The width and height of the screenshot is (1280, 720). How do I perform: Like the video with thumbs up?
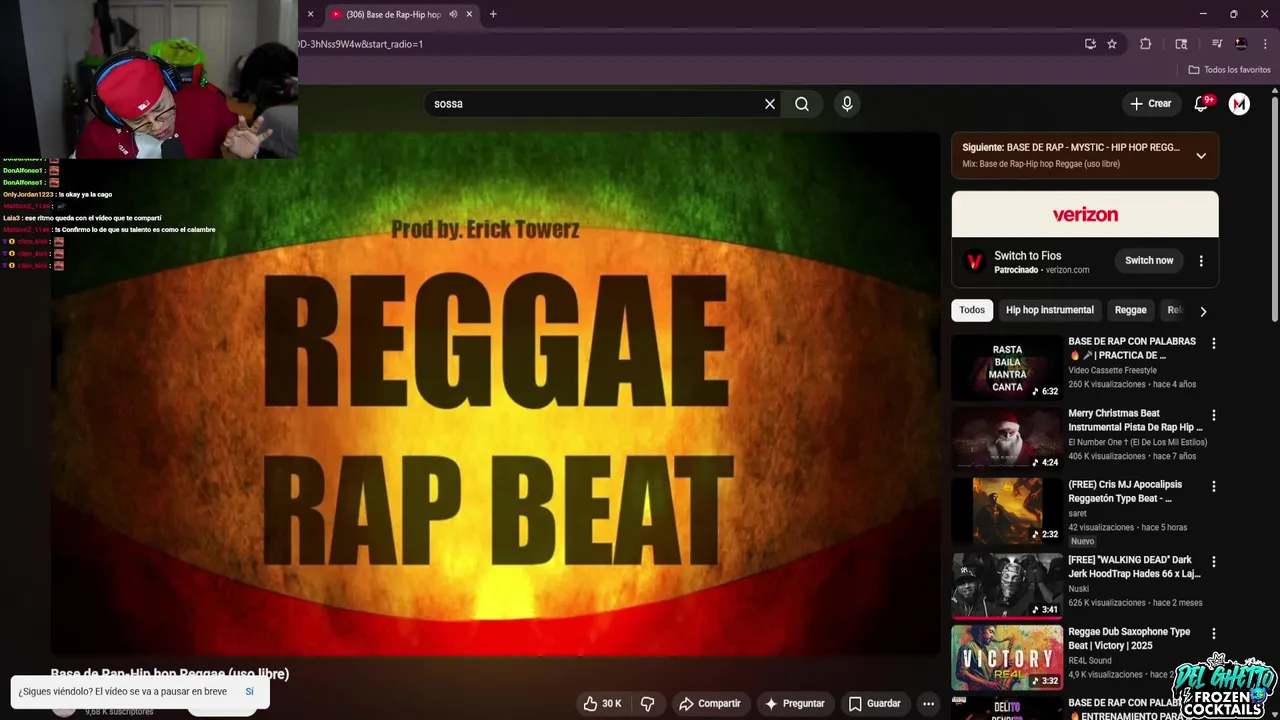pos(603,704)
